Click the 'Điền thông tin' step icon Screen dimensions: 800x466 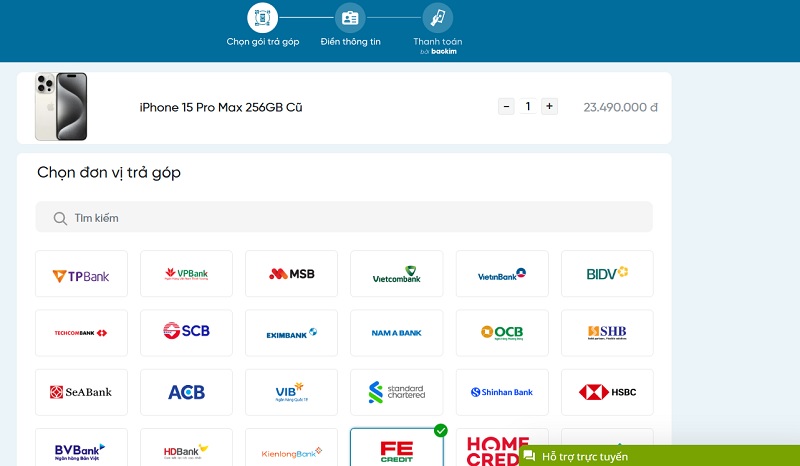tap(350, 18)
